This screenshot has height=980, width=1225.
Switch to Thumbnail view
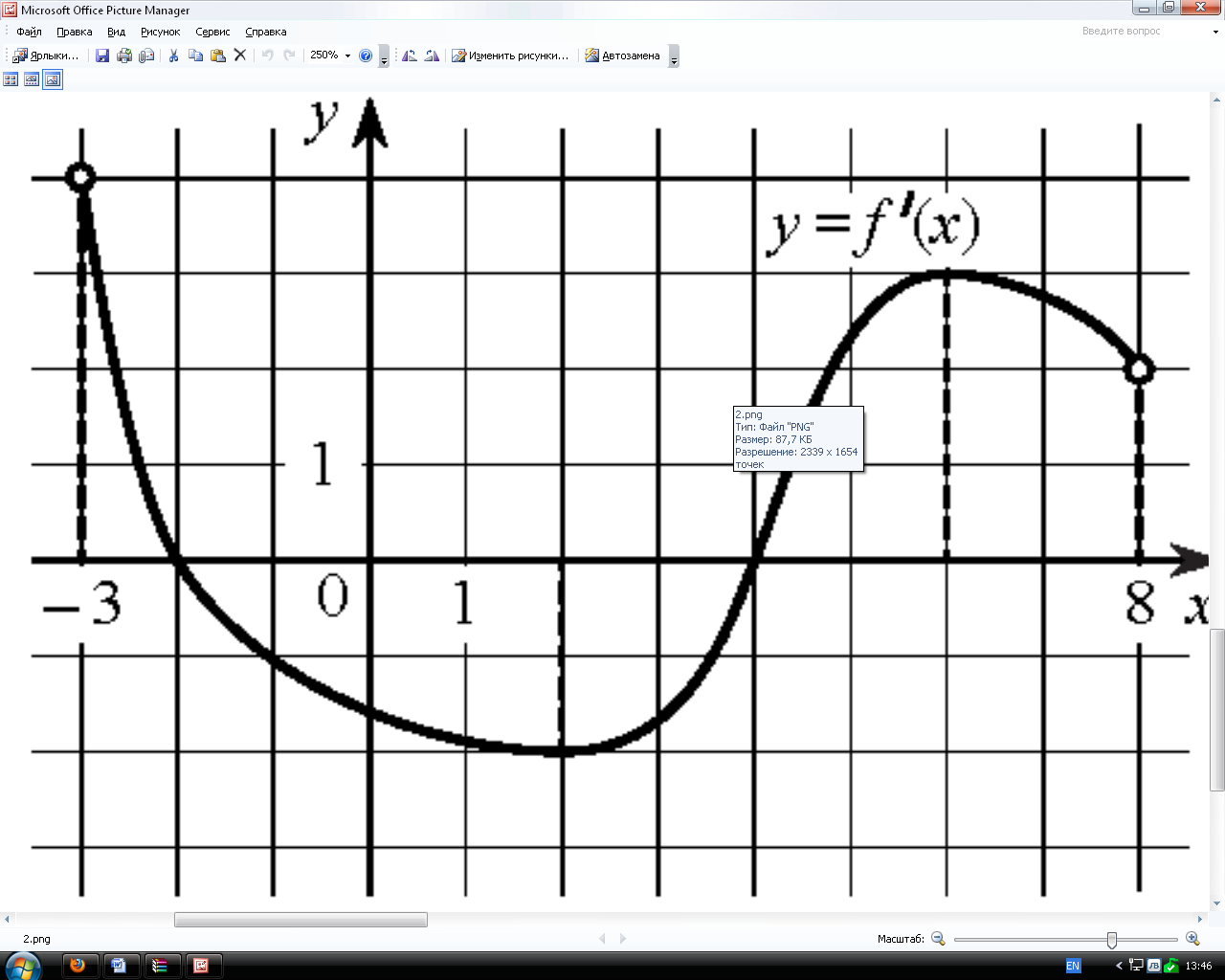pos(11,79)
